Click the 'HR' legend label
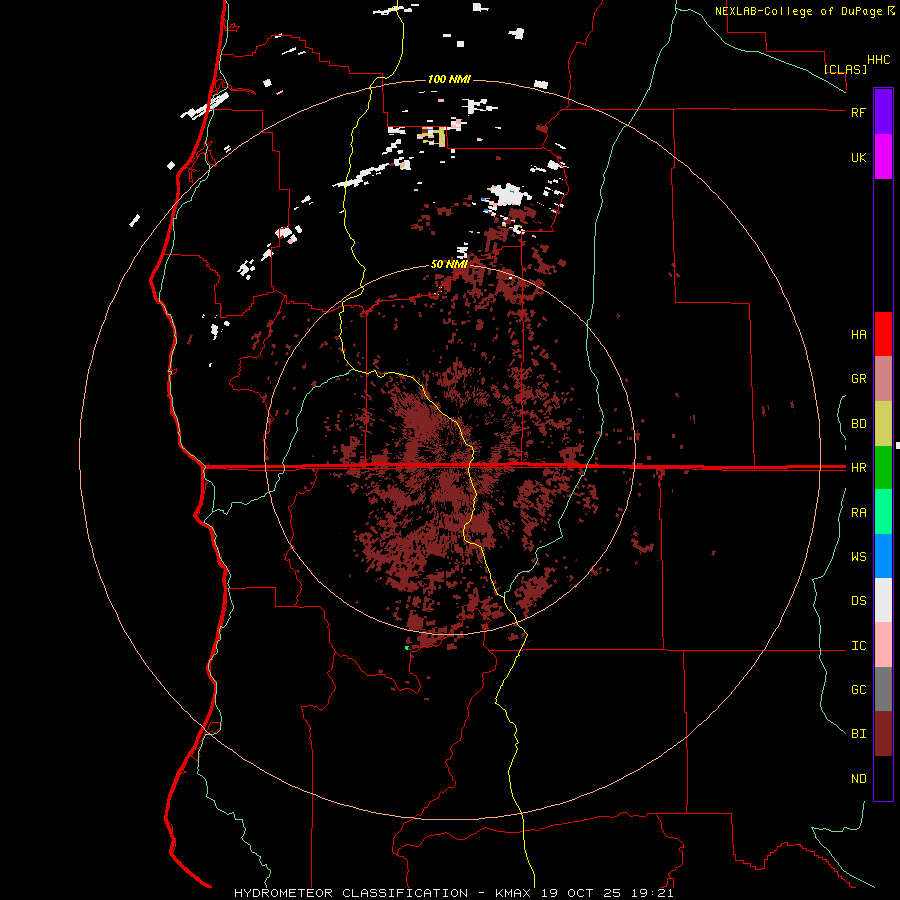This screenshot has width=900, height=900. (x=858, y=468)
